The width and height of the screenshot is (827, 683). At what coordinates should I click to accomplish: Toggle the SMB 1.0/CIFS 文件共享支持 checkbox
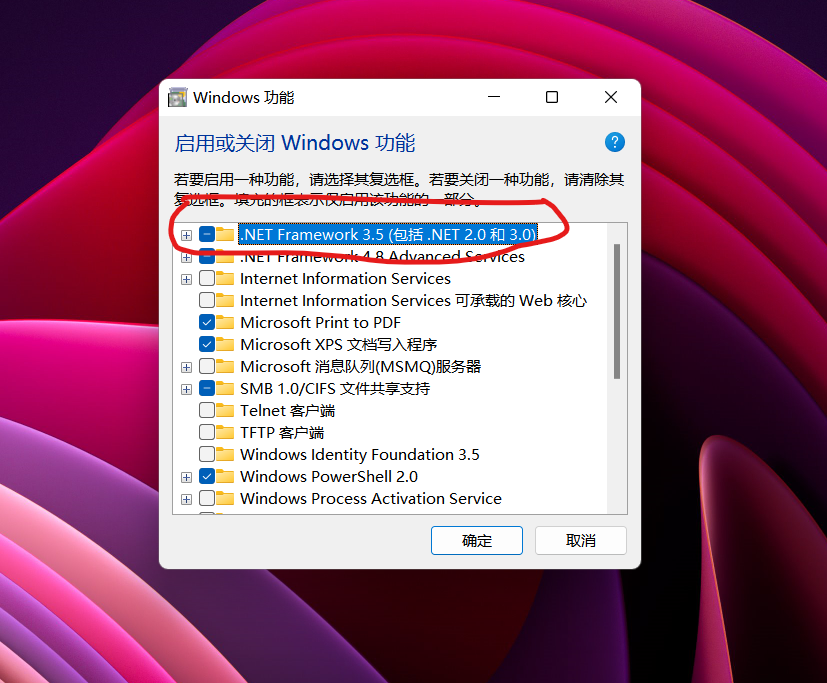tap(207, 389)
